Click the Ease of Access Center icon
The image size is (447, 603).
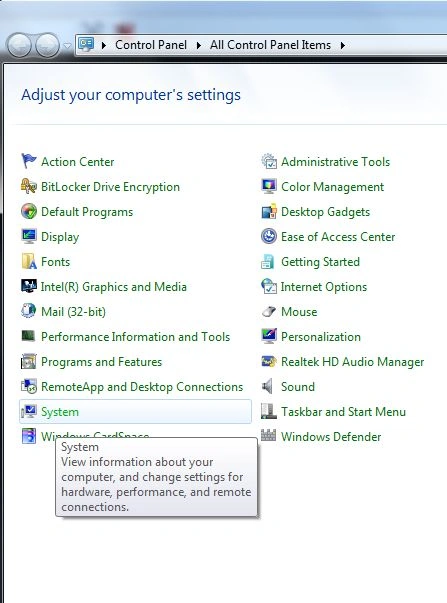pyautogui.click(x=269, y=236)
